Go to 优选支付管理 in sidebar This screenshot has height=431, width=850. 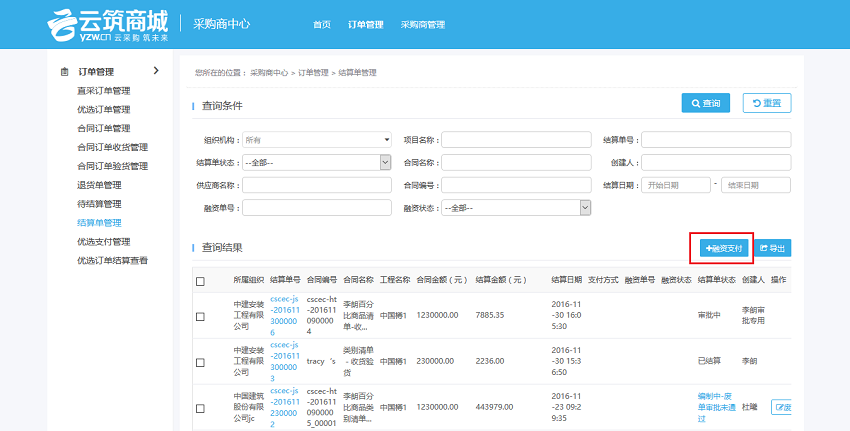[104, 242]
